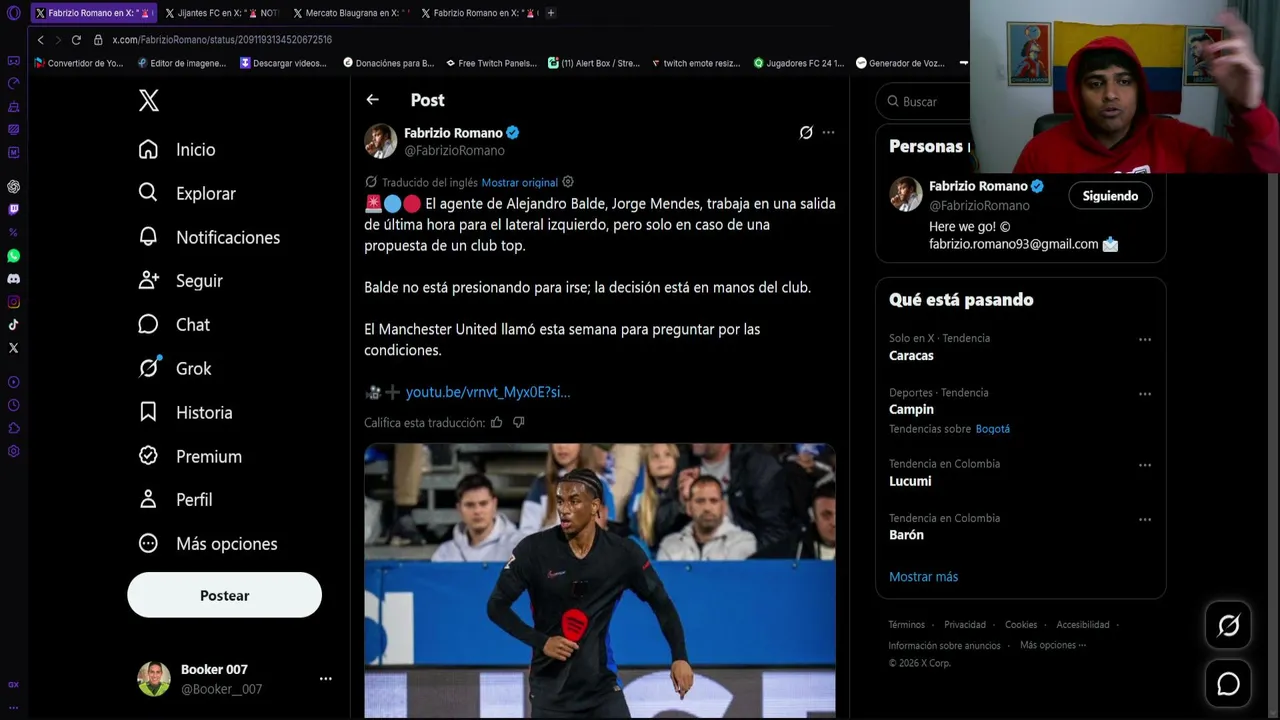The width and height of the screenshot is (1280, 720).
Task: Open the youtu.be link in the post
Action: [488, 392]
